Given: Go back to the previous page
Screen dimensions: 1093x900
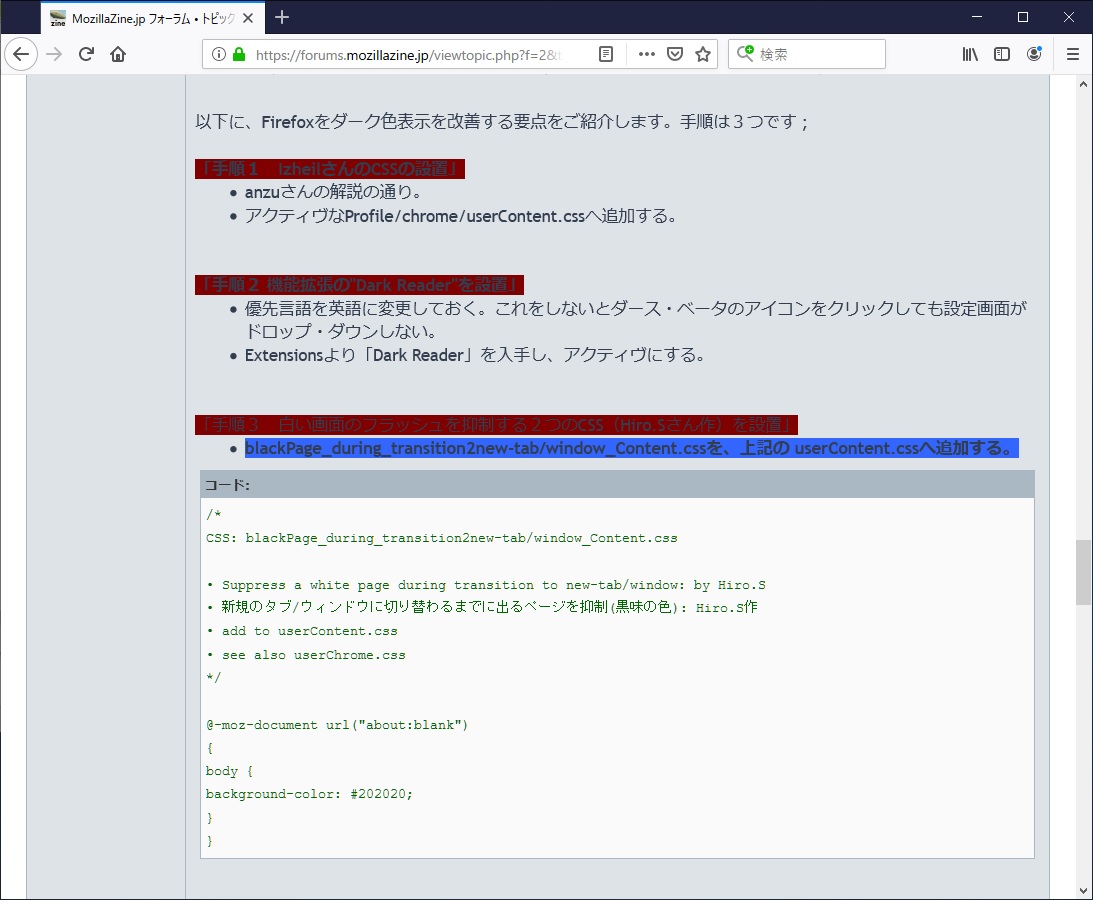Looking at the screenshot, I should click(x=21, y=54).
